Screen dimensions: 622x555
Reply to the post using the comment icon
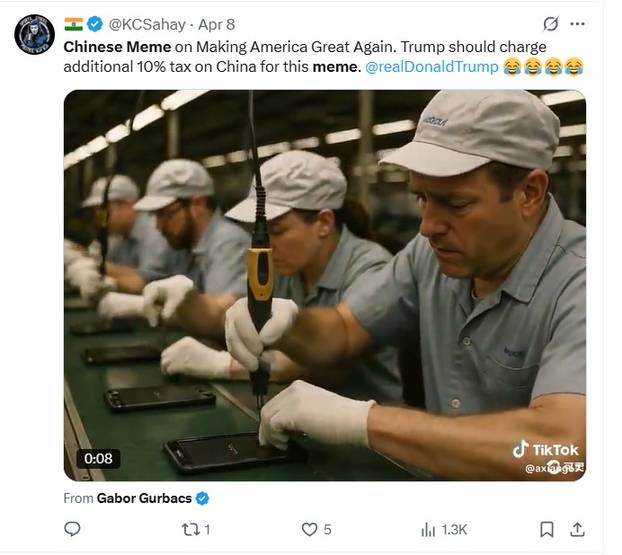(x=72, y=530)
